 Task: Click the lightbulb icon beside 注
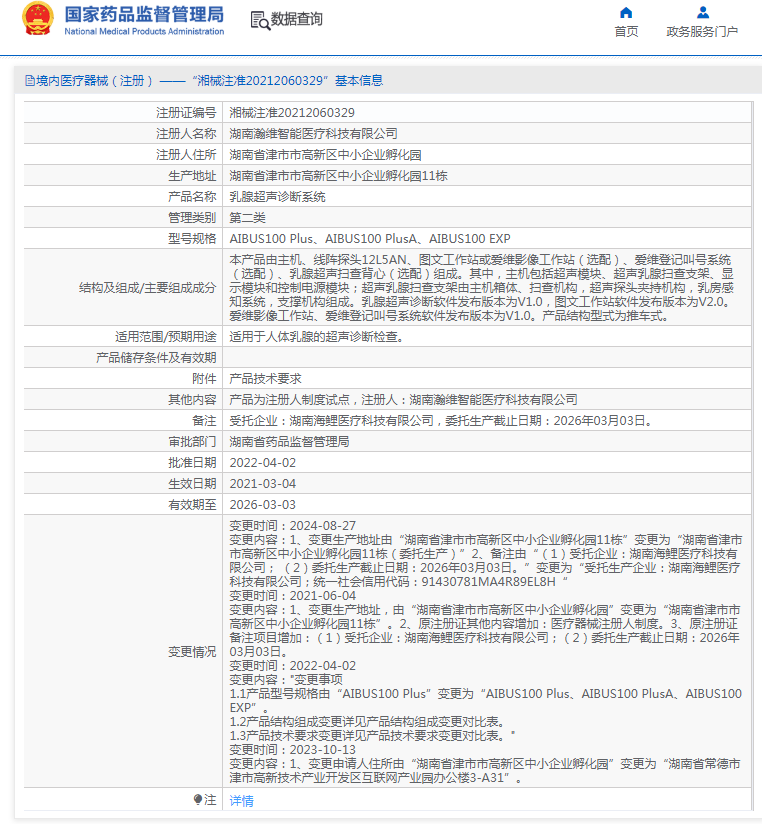(x=198, y=799)
